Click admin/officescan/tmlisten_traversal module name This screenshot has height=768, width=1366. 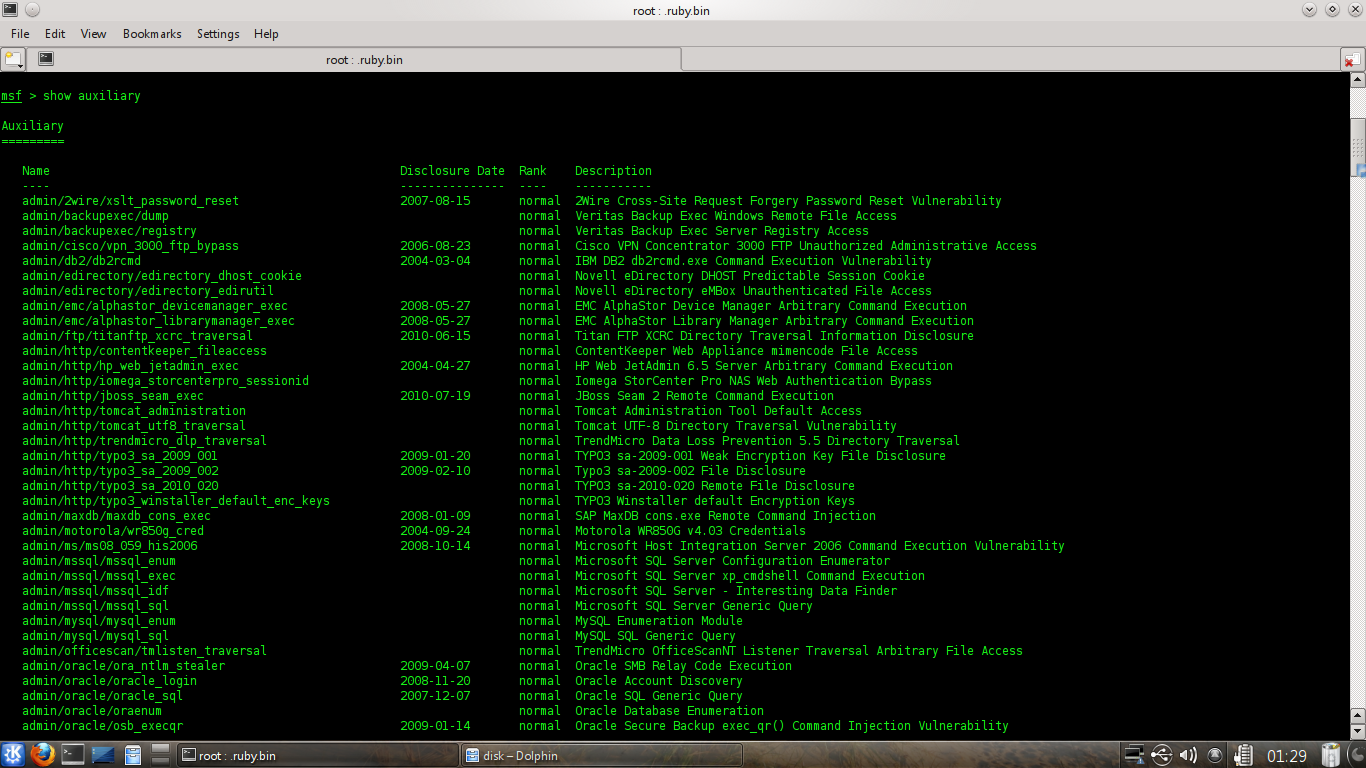pyautogui.click(x=145, y=651)
